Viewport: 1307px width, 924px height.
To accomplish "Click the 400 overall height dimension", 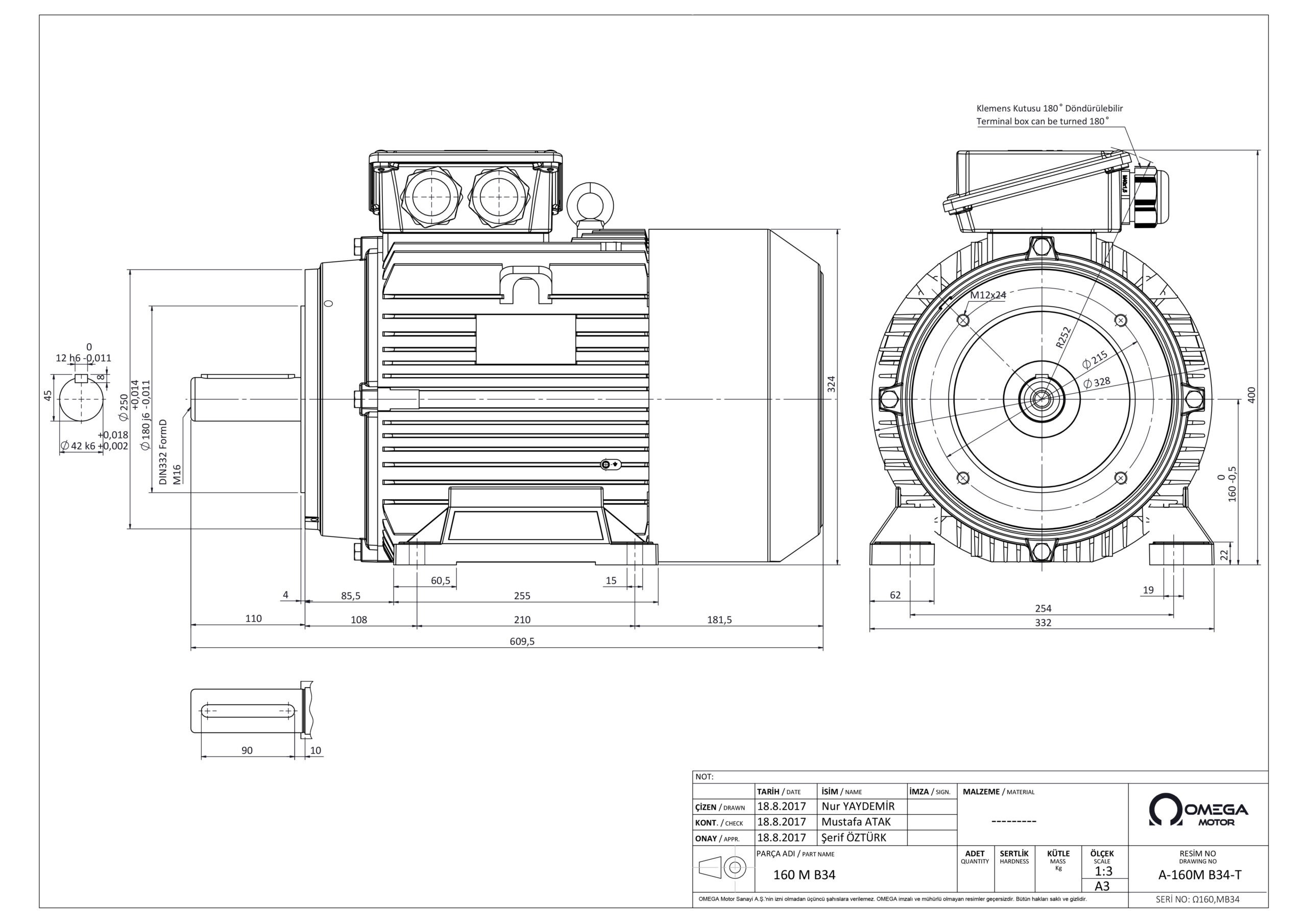I will (1251, 395).
